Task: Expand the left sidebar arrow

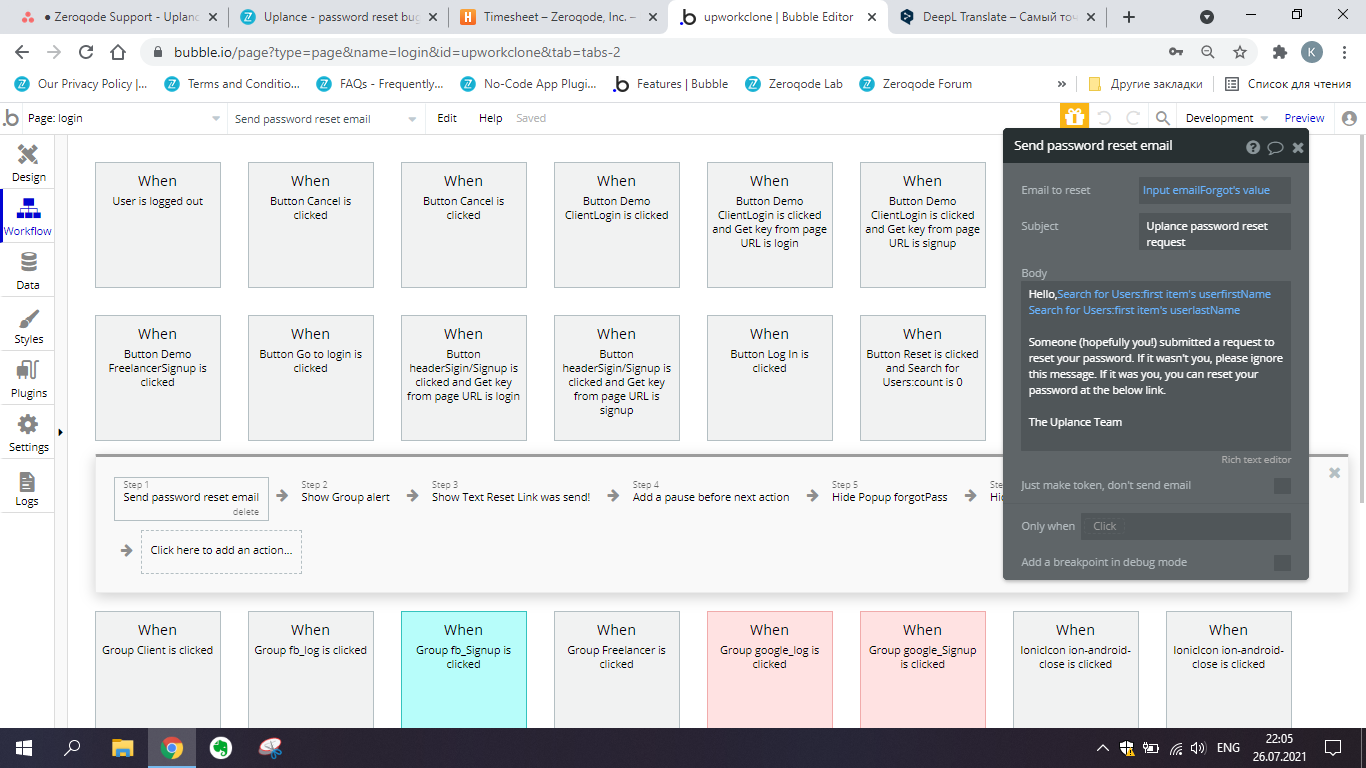Action: coord(60,432)
